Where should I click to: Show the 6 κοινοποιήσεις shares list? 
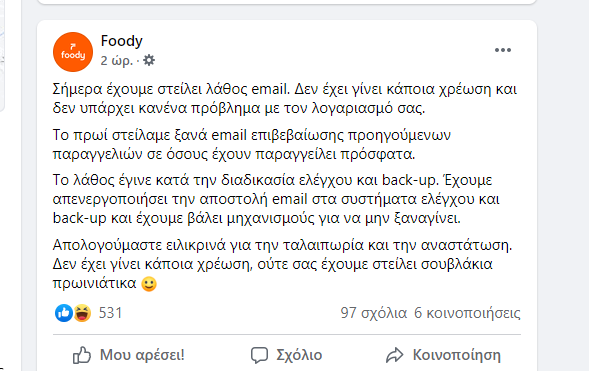point(467,313)
